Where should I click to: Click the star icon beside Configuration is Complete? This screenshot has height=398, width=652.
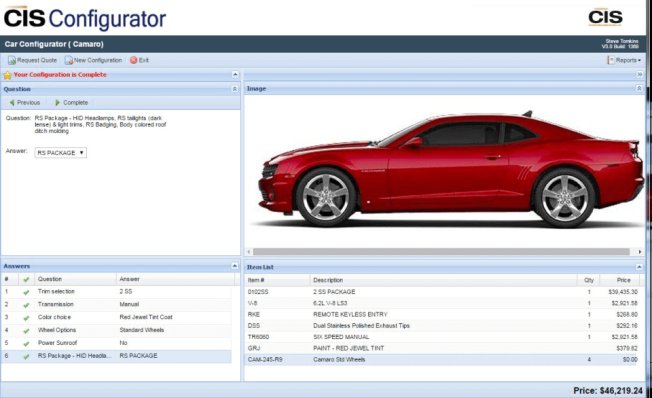7,75
